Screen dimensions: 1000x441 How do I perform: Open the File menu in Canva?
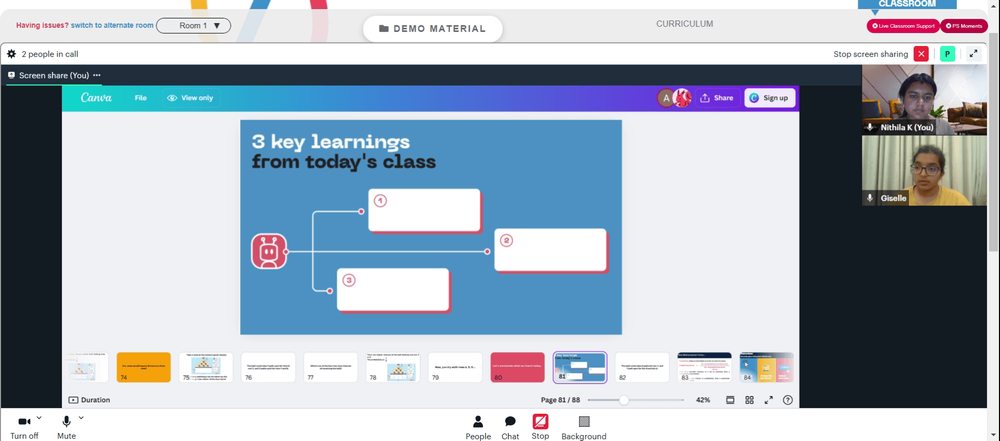coord(140,98)
